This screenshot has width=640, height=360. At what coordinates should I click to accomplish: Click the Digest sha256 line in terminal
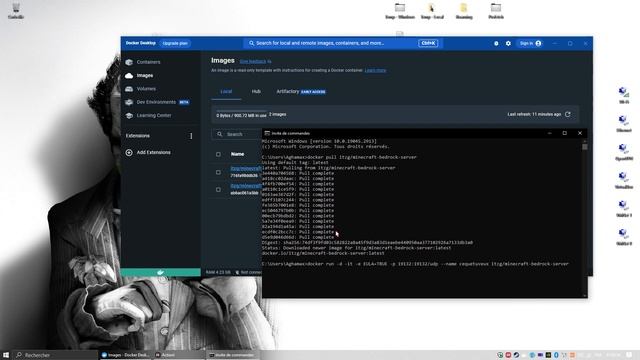click(x=367, y=242)
